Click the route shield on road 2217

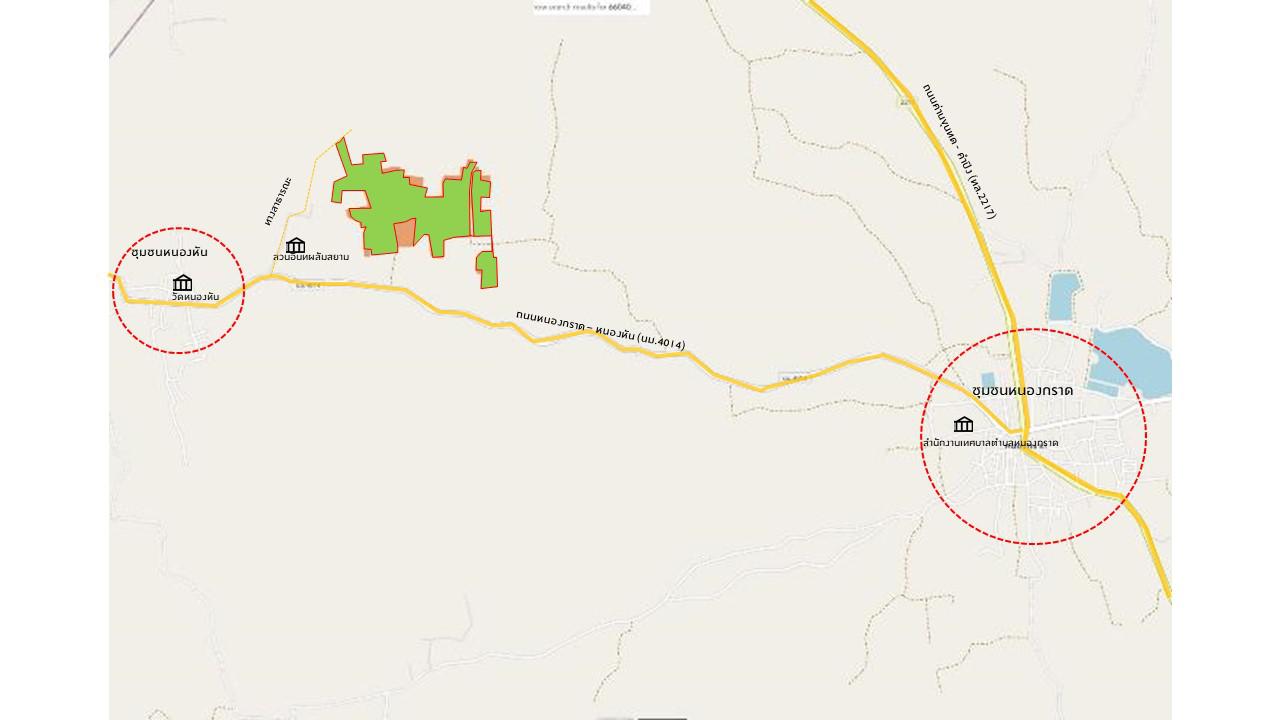[905, 101]
